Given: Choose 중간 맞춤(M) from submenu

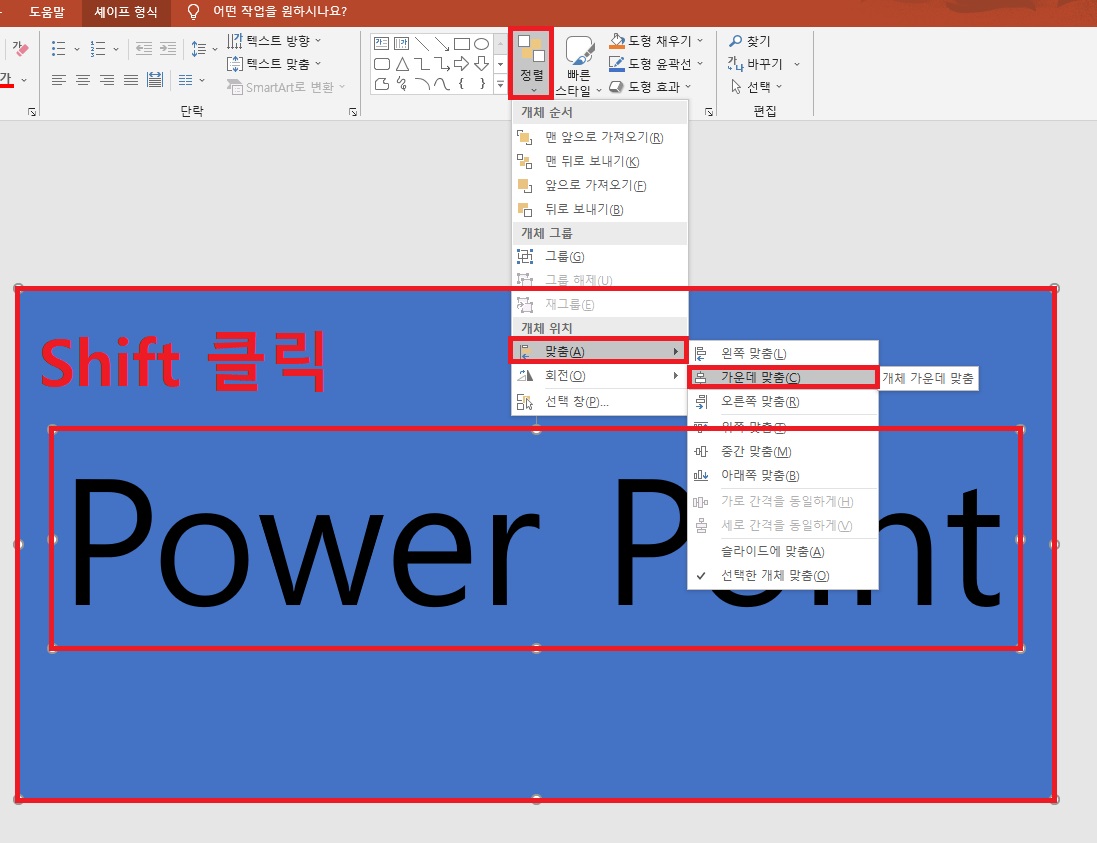Looking at the screenshot, I should click(783, 451).
